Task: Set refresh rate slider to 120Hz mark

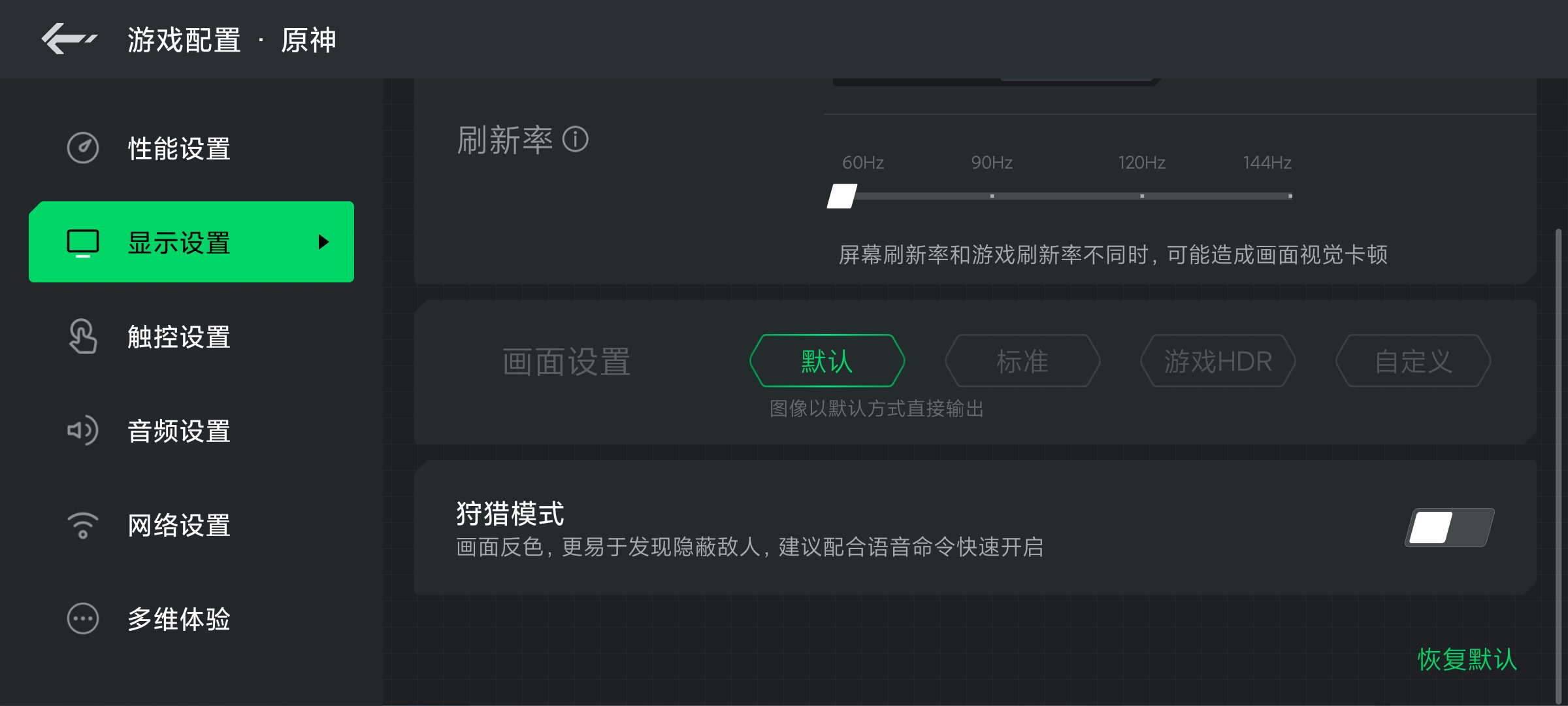Action: click(x=1142, y=196)
